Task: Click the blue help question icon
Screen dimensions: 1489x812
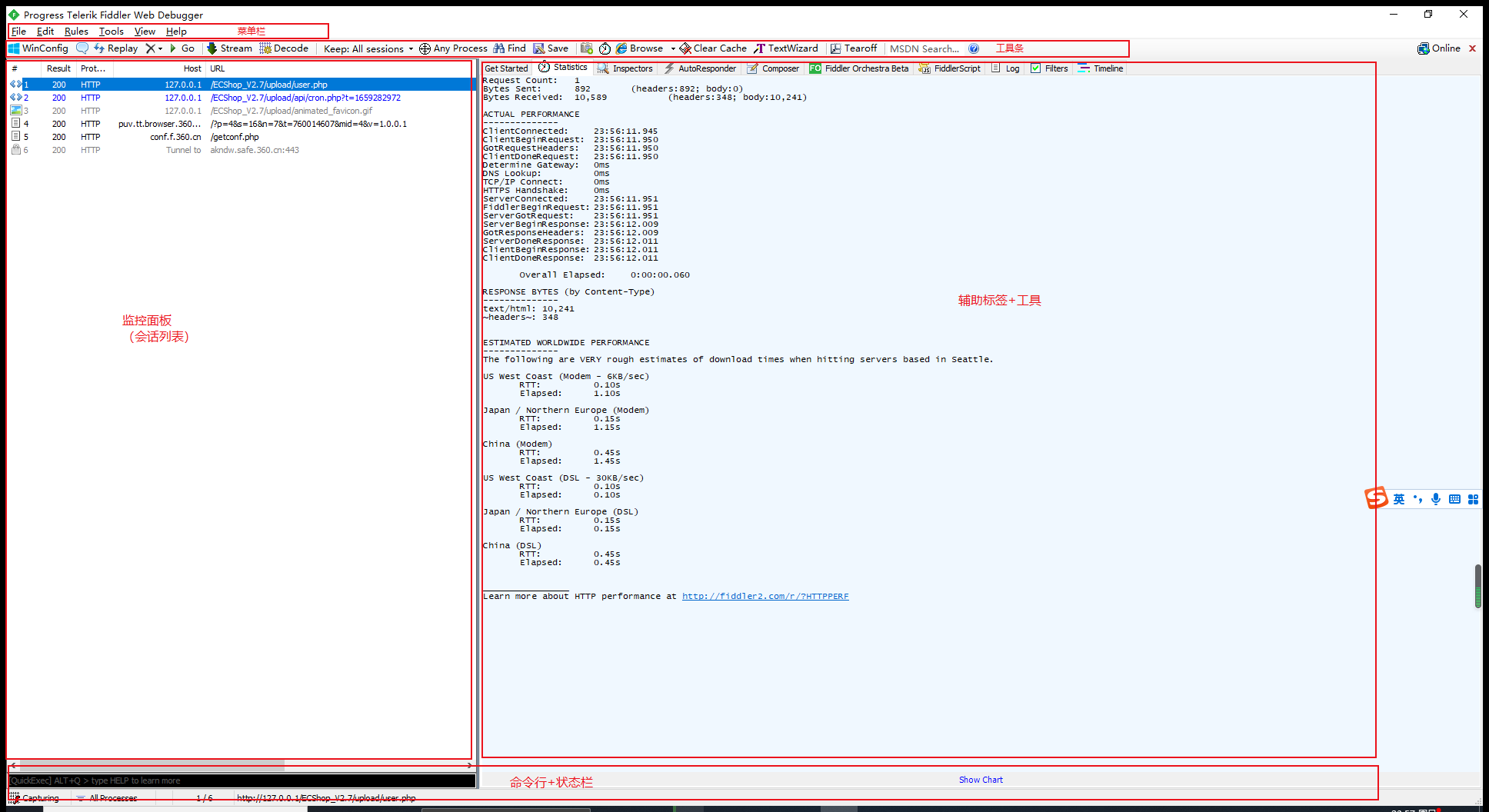Action: click(x=974, y=48)
